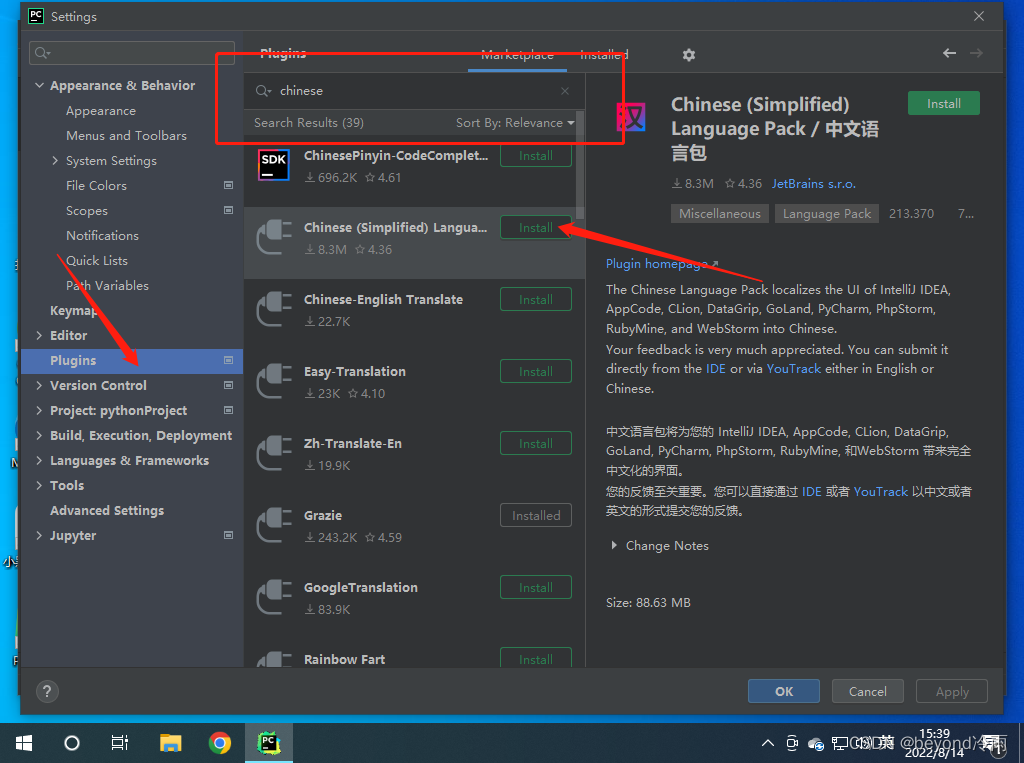This screenshot has height=763, width=1024.
Task: Open the Windows Start menu
Action: (24, 743)
